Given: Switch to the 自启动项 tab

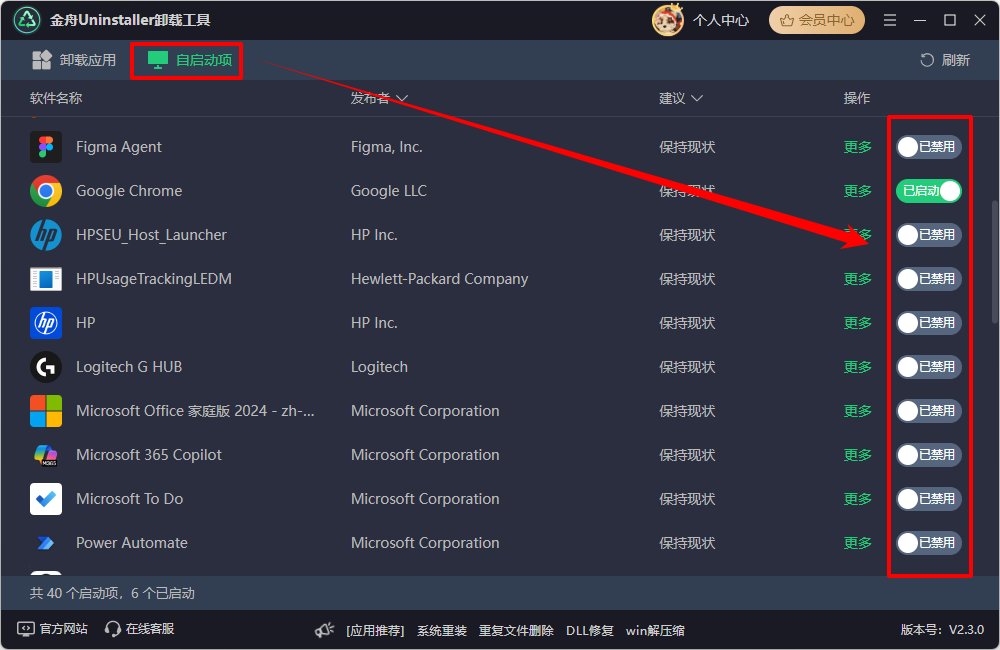Looking at the screenshot, I should point(189,60).
